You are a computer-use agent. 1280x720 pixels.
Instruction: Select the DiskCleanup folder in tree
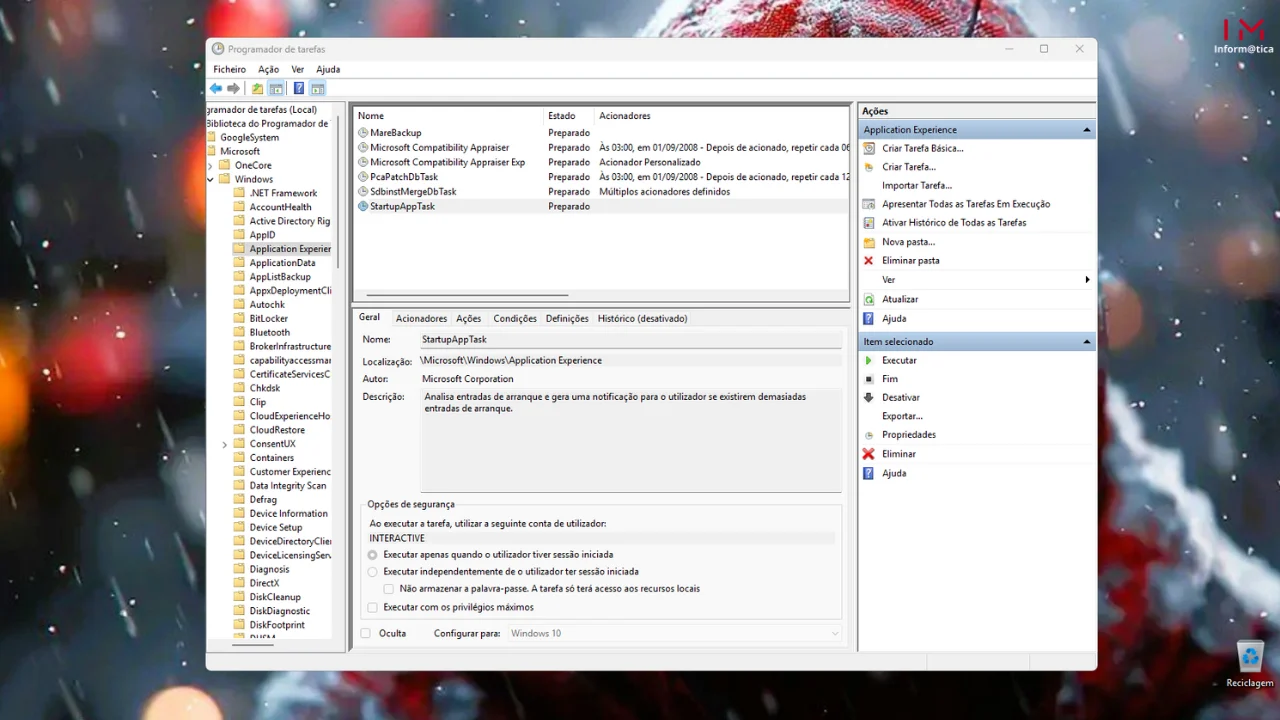[275, 597]
